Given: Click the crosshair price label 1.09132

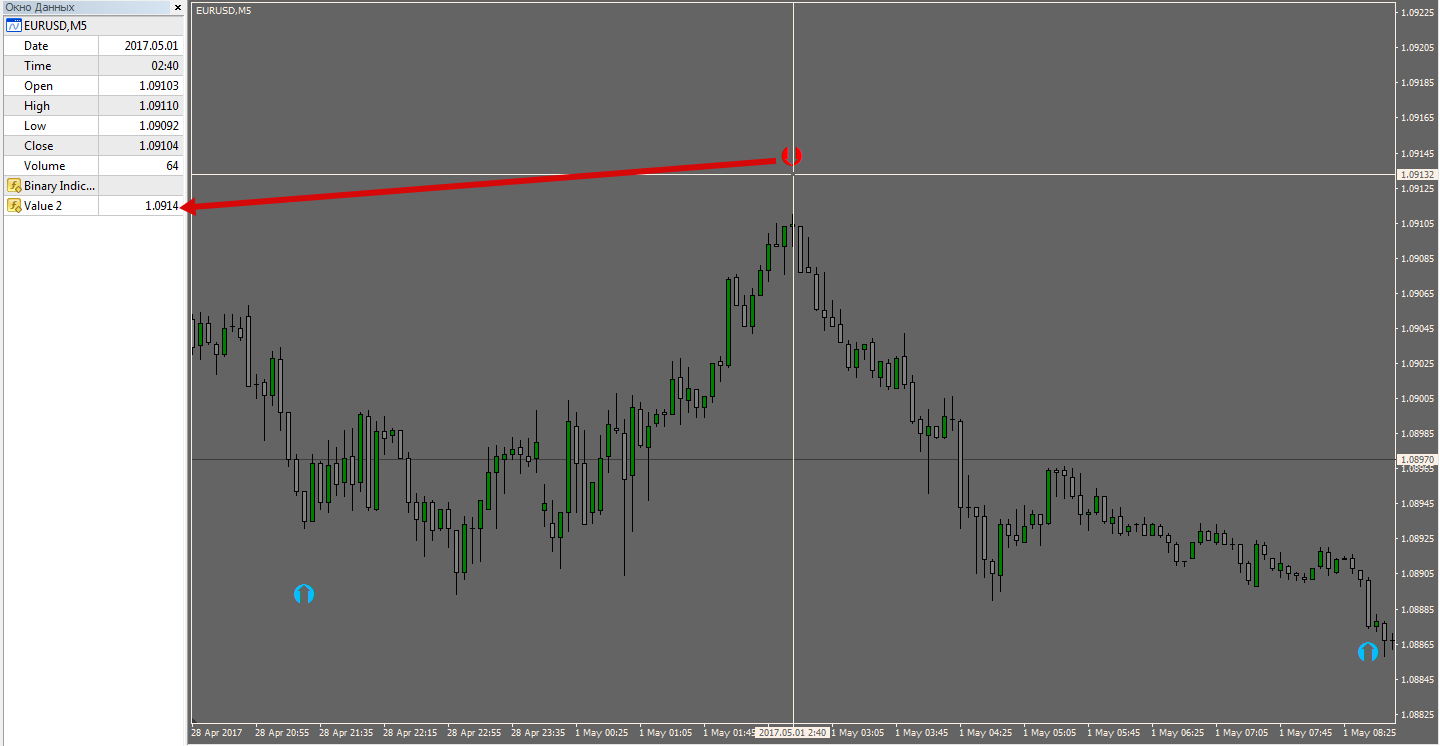Looking at the screenshot, I should point(1418,174).
